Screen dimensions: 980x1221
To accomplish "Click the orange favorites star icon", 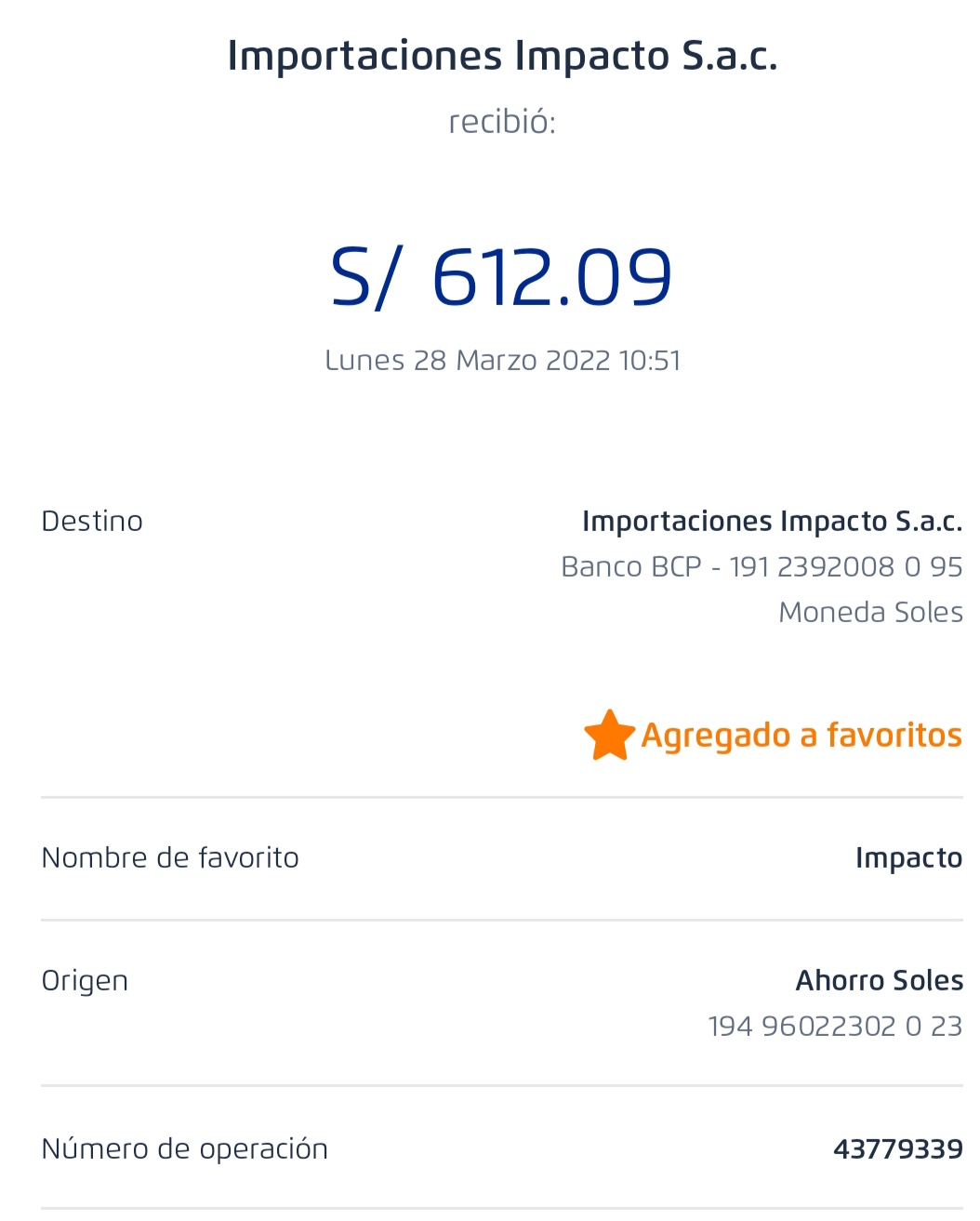I will pyautogui.click(x=609, y=735).
